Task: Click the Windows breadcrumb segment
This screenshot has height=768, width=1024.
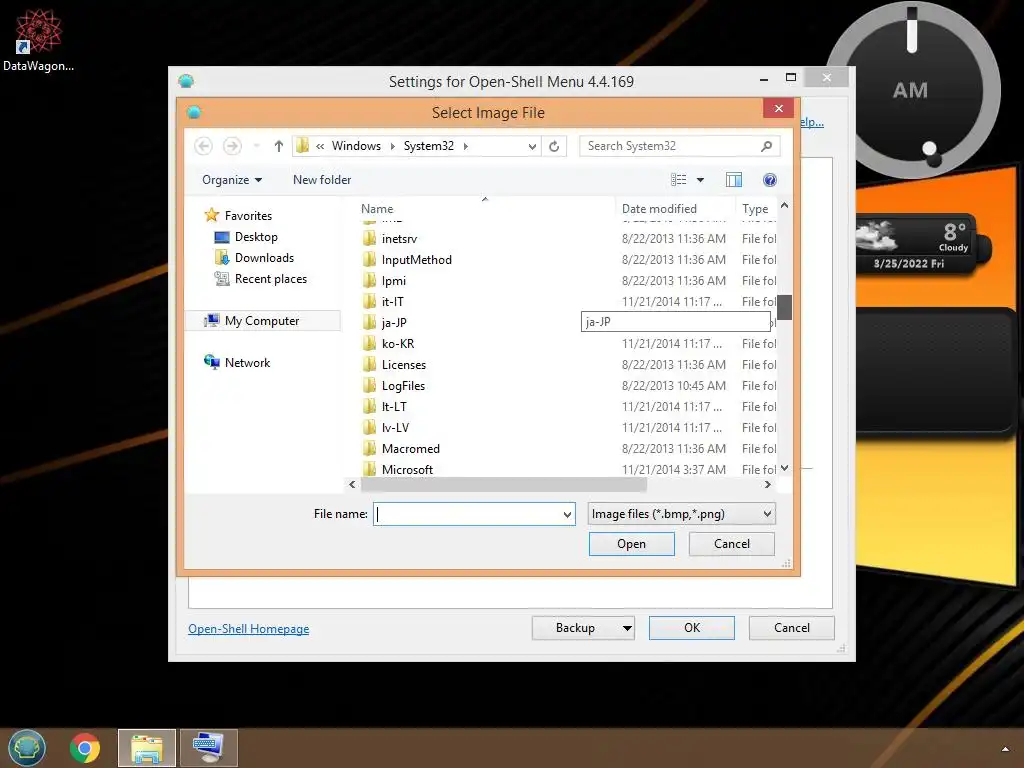Action: pyautogui.click(x=356, y=146)
